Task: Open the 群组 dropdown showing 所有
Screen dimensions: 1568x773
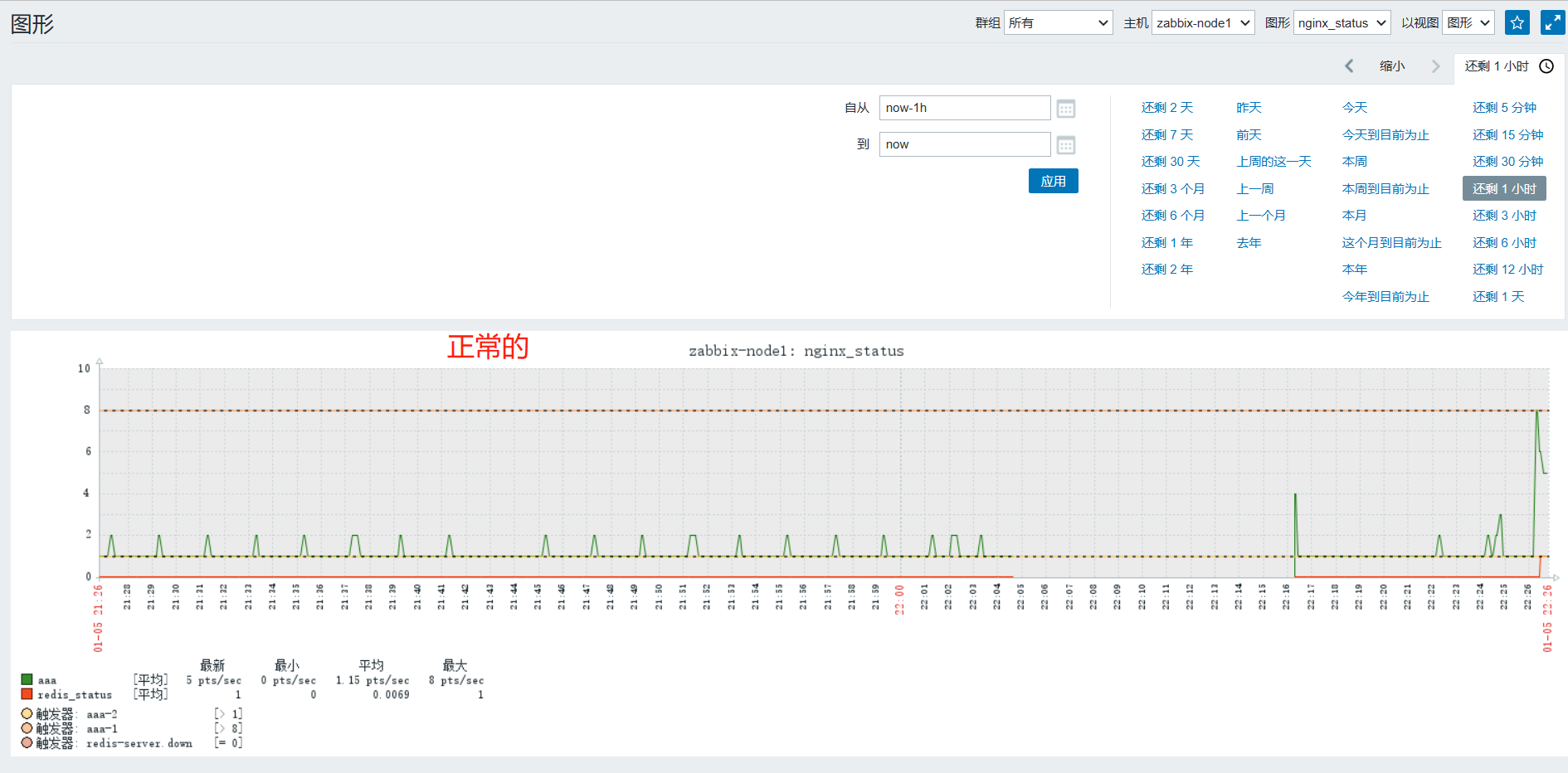Action: click(x=1058, y=22)
